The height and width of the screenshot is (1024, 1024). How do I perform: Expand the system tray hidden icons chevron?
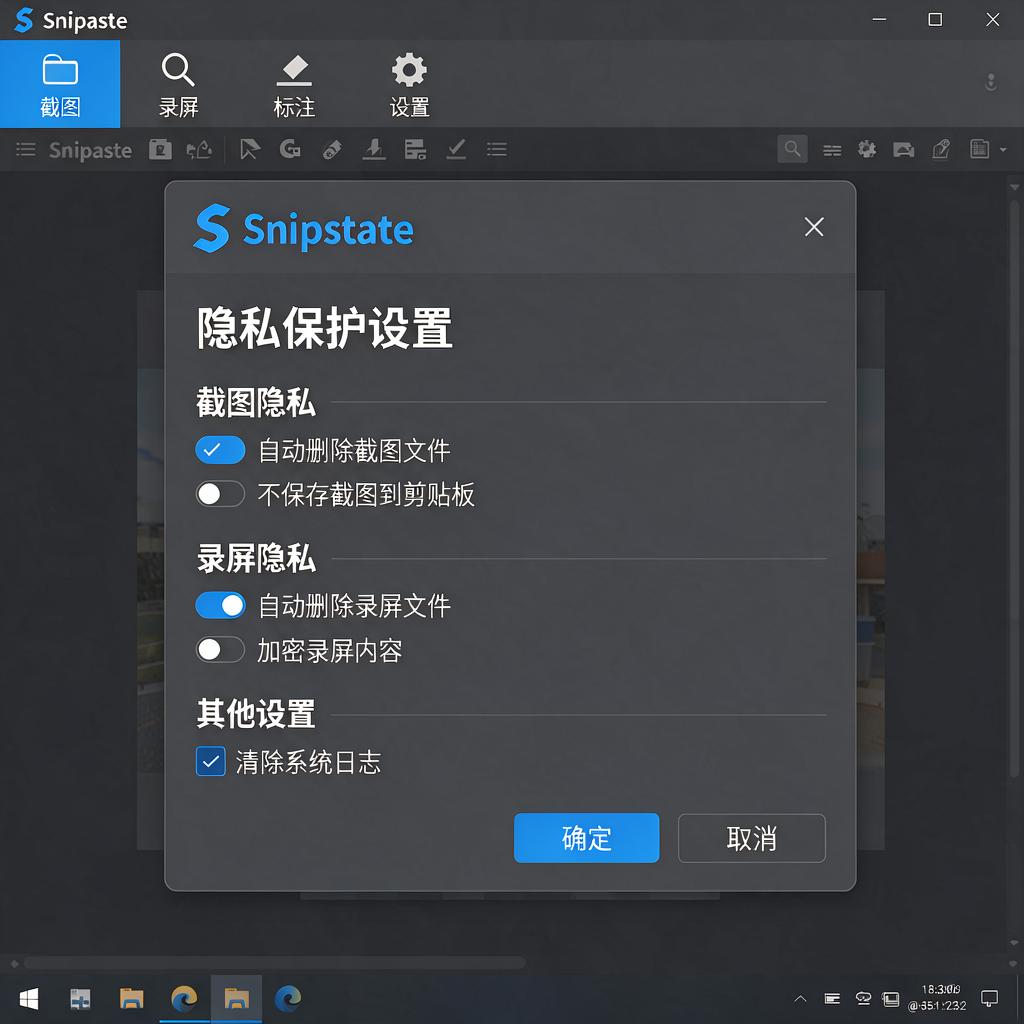click(800, 999)
